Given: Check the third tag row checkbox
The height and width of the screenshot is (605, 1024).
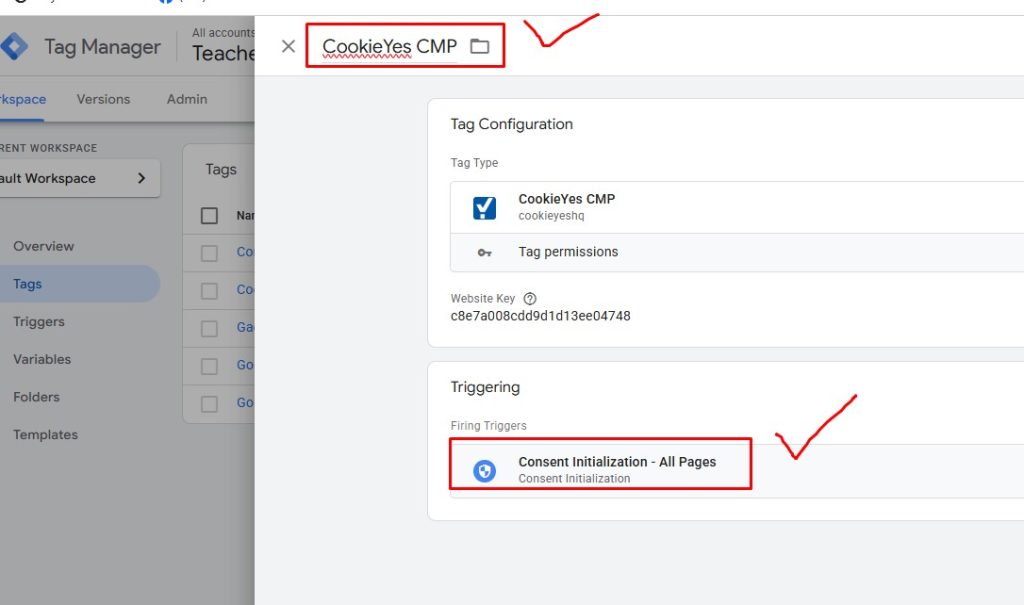Looking at the screenshot, I should click(x=209, y=328).
